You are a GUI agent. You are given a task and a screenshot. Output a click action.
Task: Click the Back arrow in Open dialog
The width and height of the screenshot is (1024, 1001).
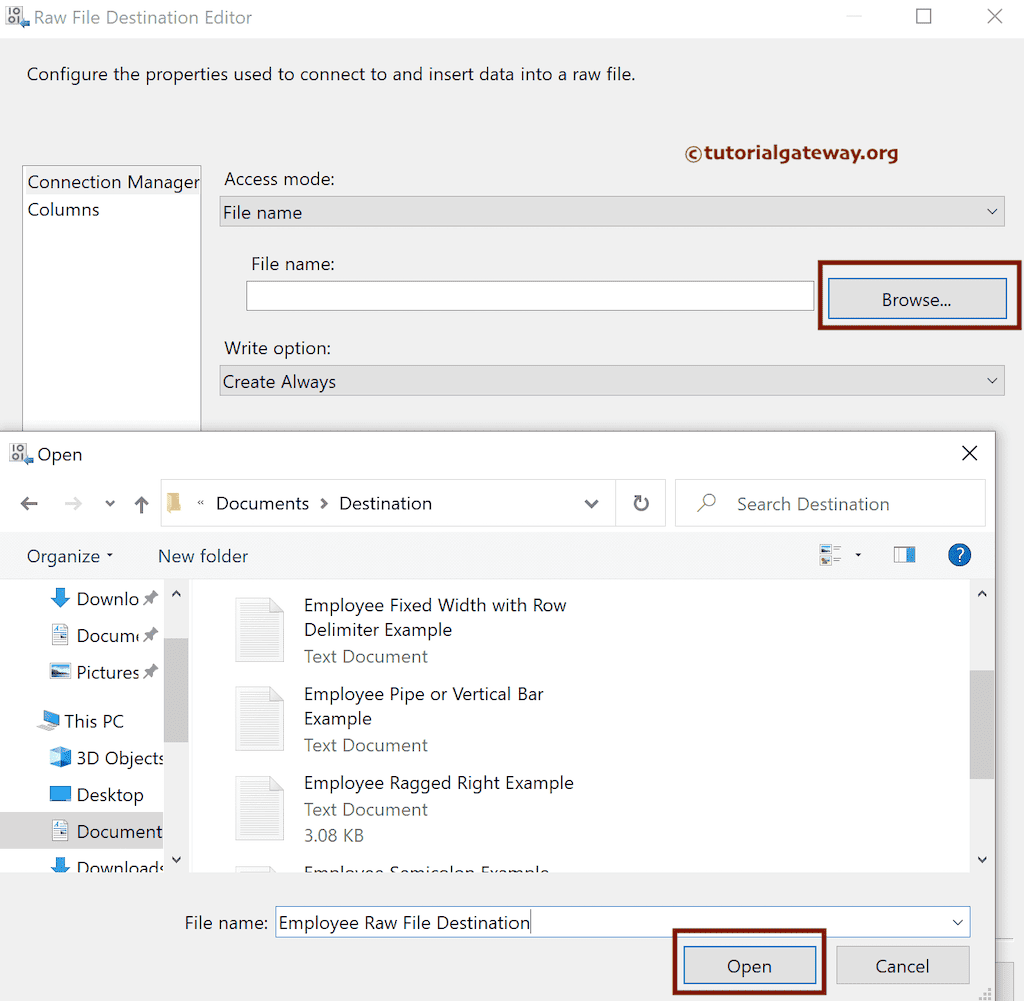[29, 504]
